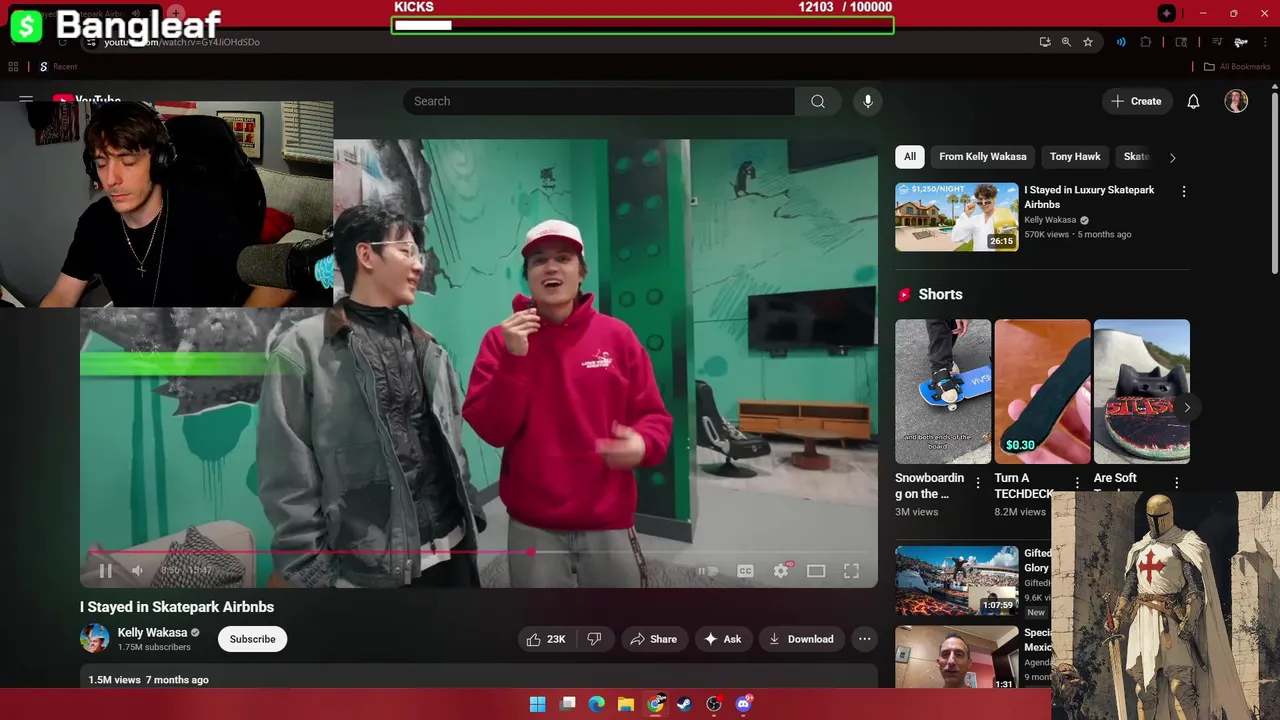The image size is (1280, 720).
Task: Open the Create menu button
Action: [1137, 101]
